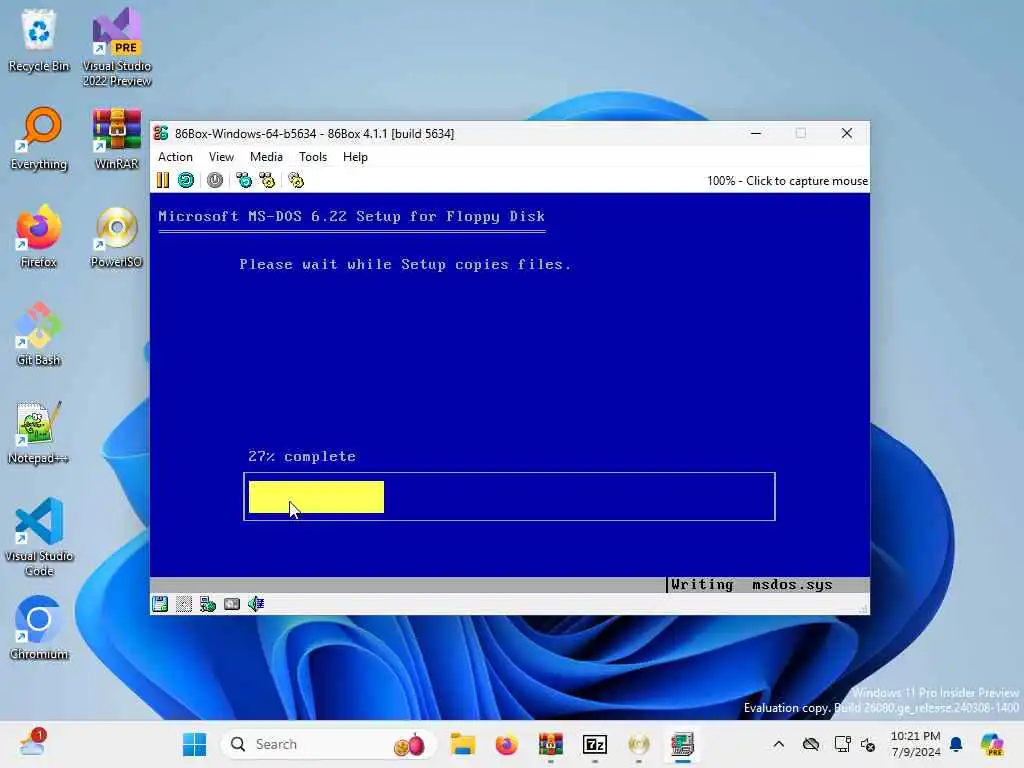Open notifications bell icon
This screenshot has width=1024, height=768.
(956, 744)
